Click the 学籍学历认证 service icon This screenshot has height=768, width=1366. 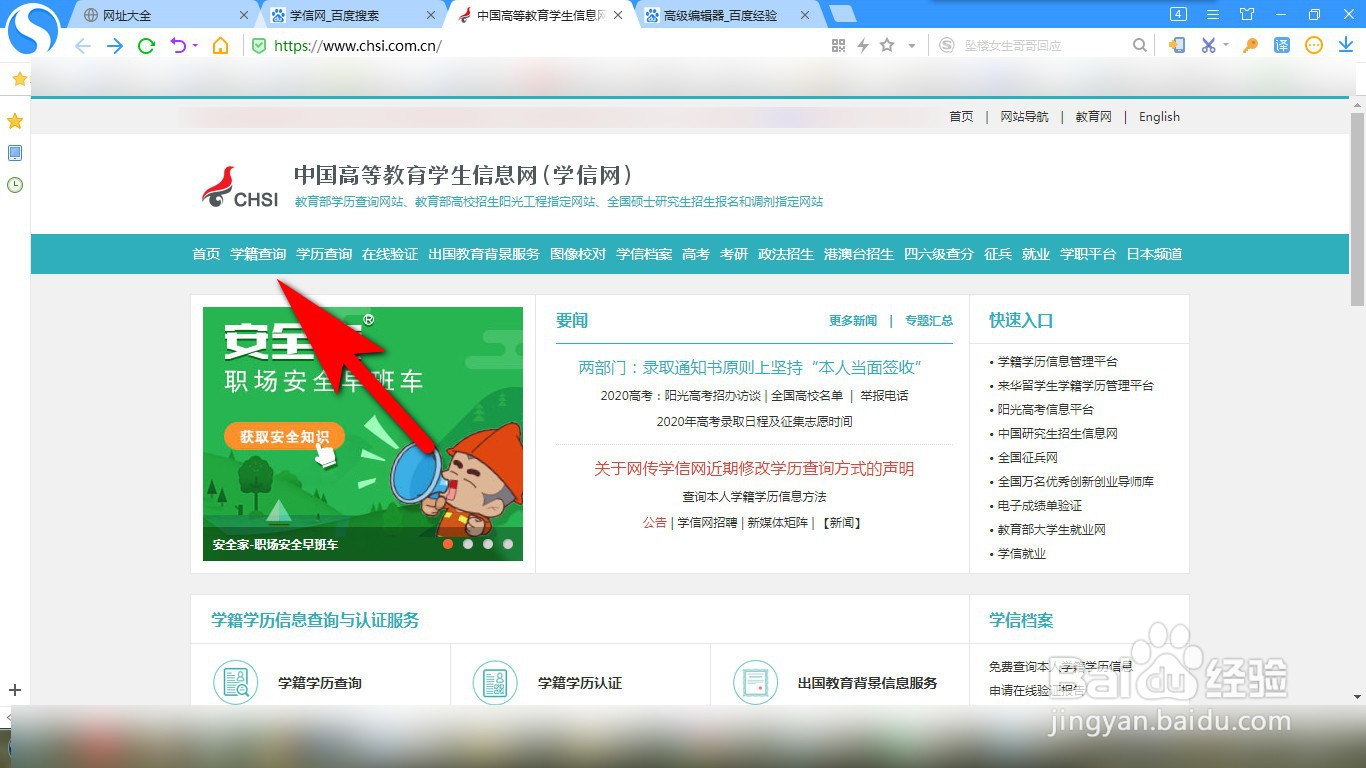pos(495,683)
